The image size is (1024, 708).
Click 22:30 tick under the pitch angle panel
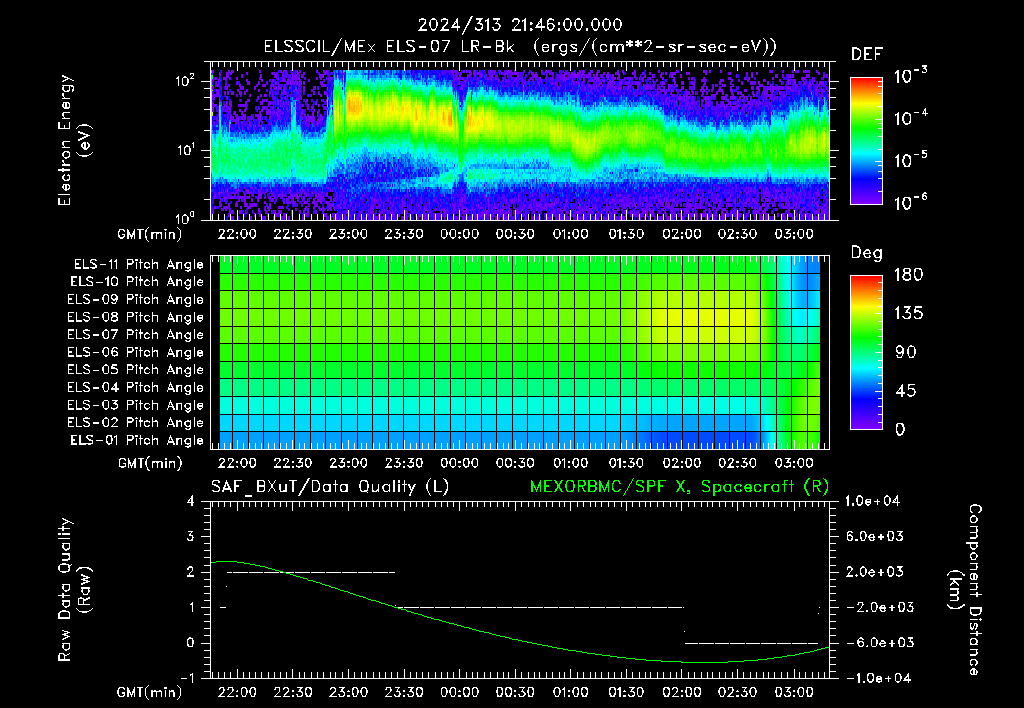[x=293, y=463]
